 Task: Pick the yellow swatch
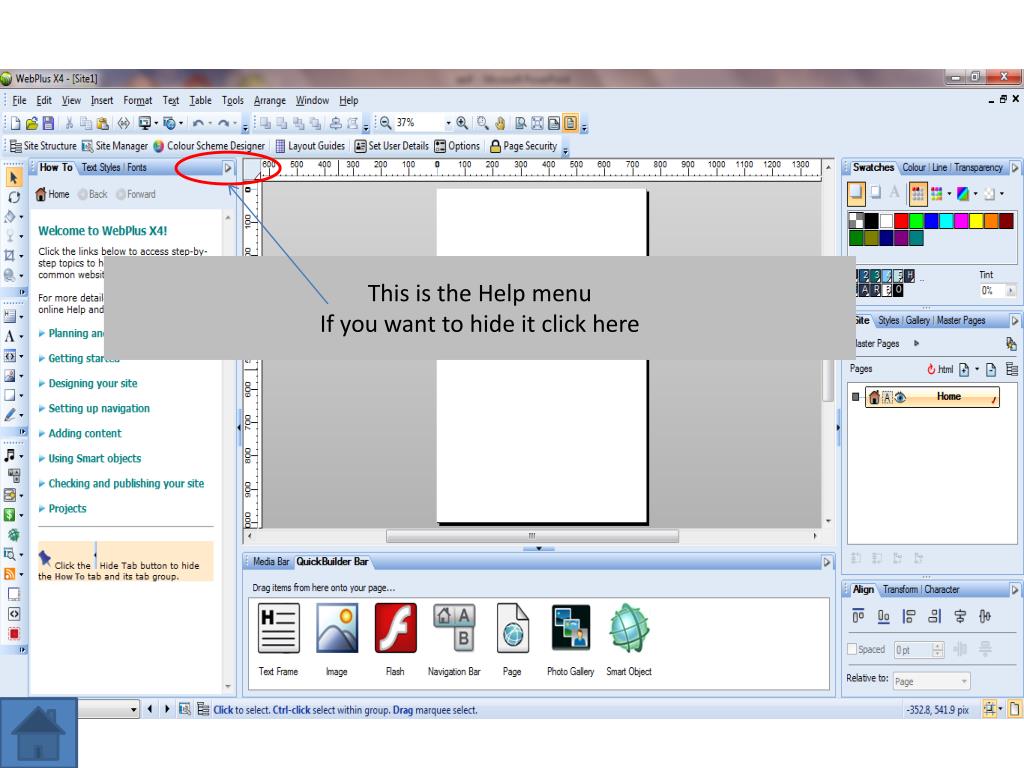[976, 221]
